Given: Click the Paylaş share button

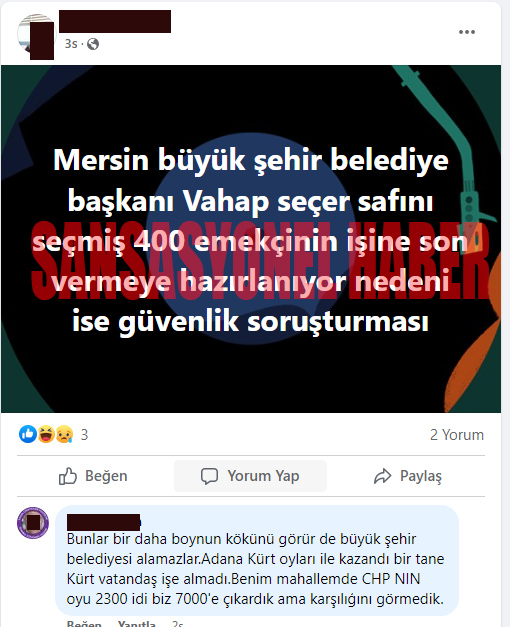Looking at the screenshot, I should (408, 476).
